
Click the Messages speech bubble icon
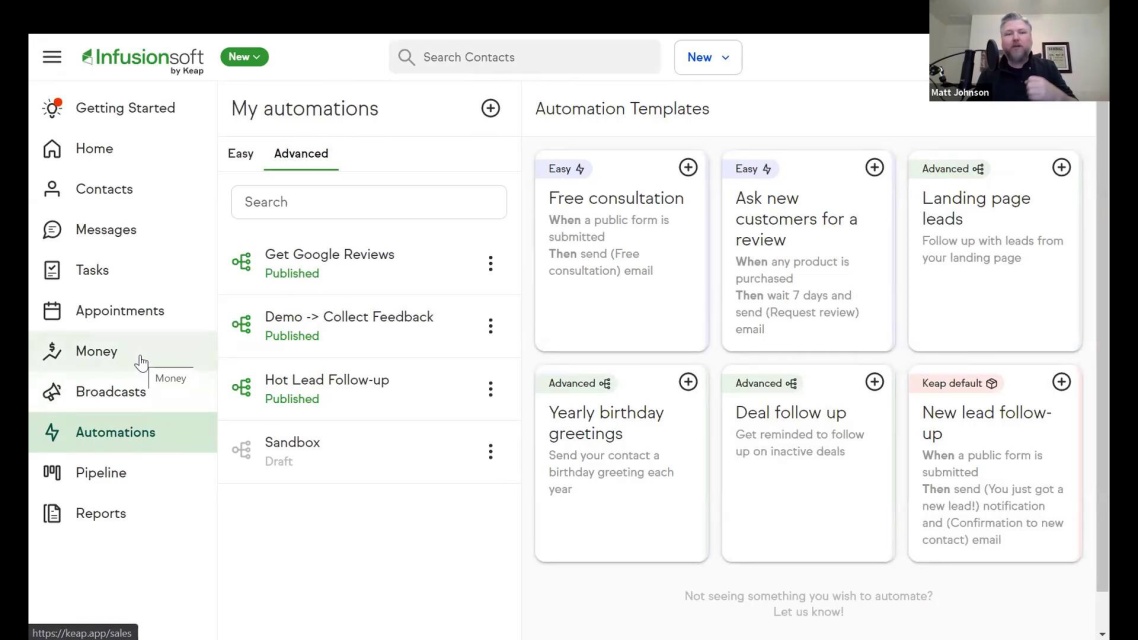point(52,229)
